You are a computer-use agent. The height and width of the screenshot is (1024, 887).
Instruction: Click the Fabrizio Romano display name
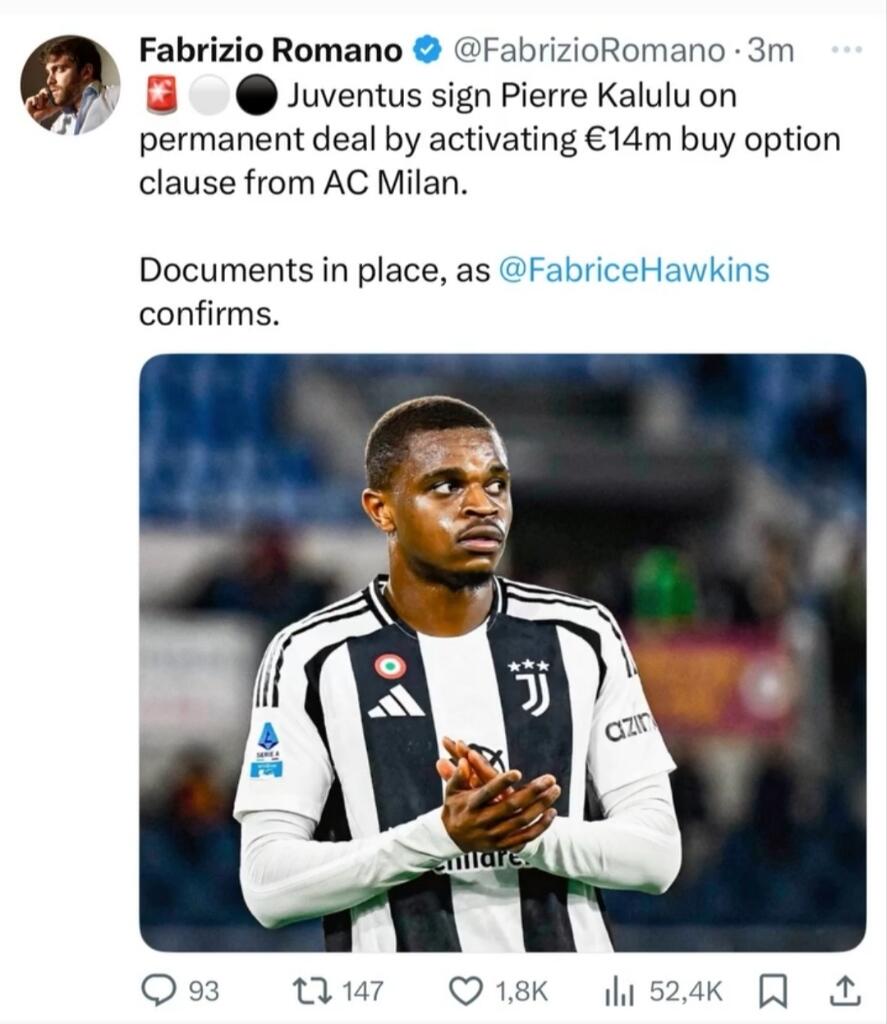click(271, 49)
